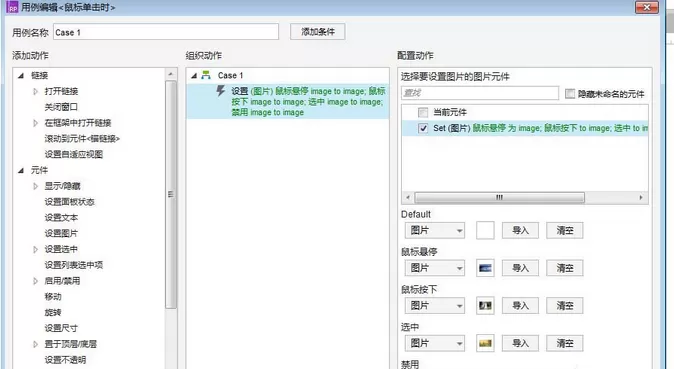Click 导入 for 鼠标按下 image

pyautogui.click(x=521, y=306)
